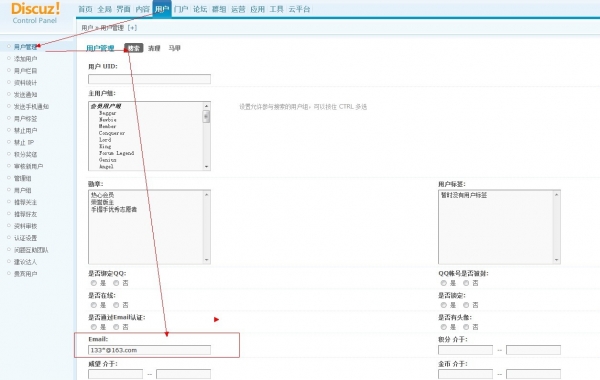Choose 否 for 是否在线
The width and height of the screenshot is (600, 380).
116,305
